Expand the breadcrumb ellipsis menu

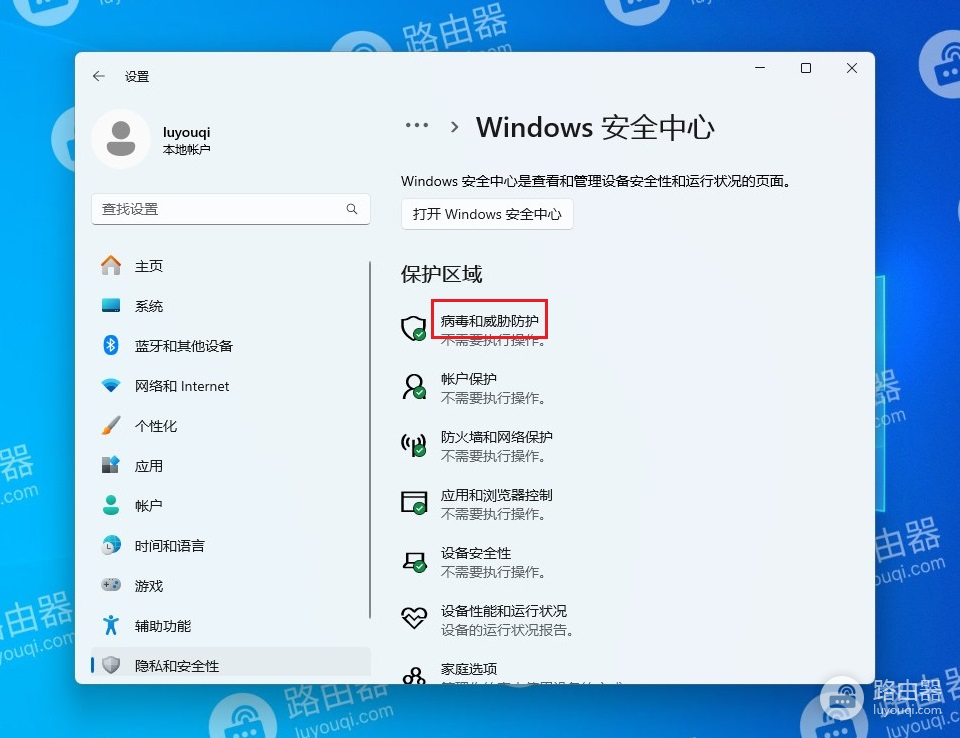(x=417, y=126)
